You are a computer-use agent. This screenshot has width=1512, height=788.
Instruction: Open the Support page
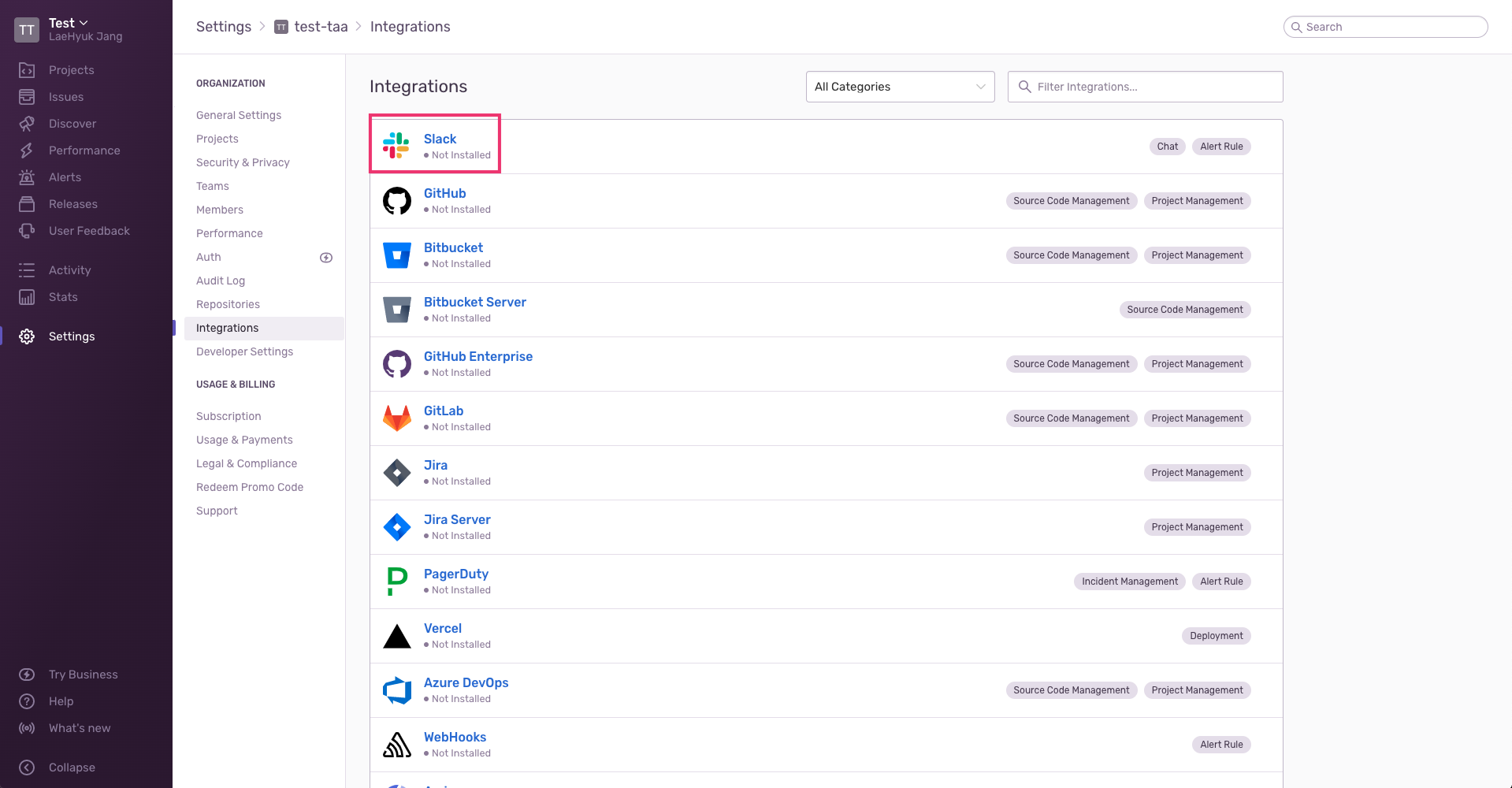[217, 511]
